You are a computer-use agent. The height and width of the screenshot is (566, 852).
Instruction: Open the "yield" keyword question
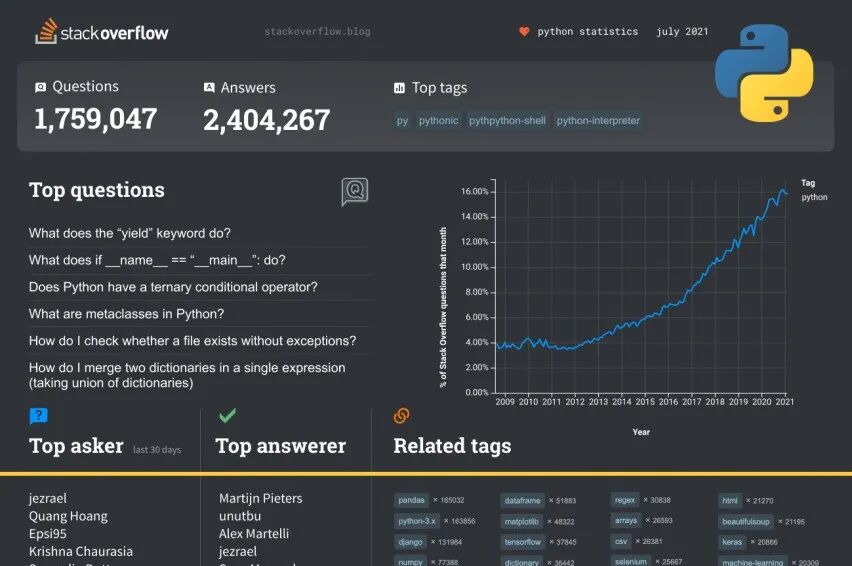[130, 234]
